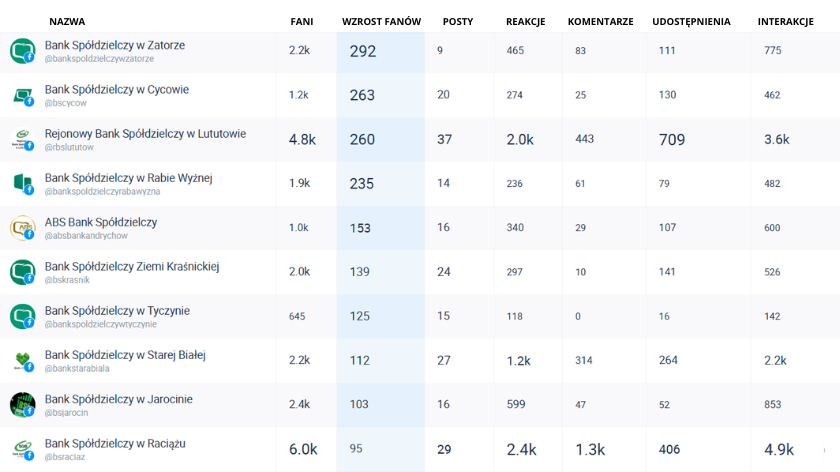Click the KOMENTARZE column header
The image size is (840, 472).
coord(600,21)
